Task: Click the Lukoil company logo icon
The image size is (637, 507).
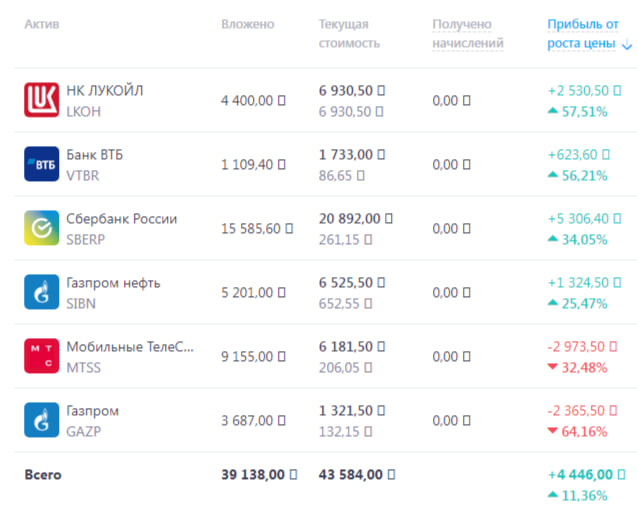Action: coord(41,100)
